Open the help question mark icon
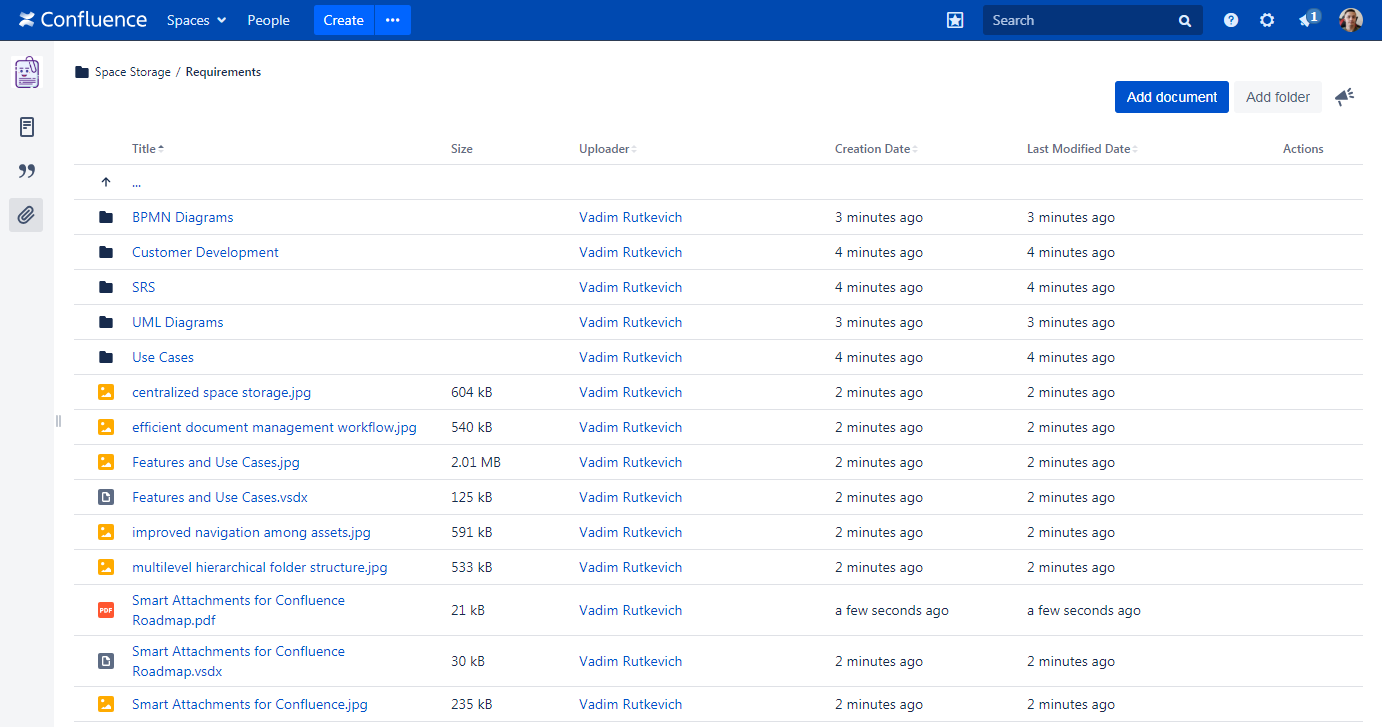Viewport: 1382px width, 727px height. (1231, 20)
